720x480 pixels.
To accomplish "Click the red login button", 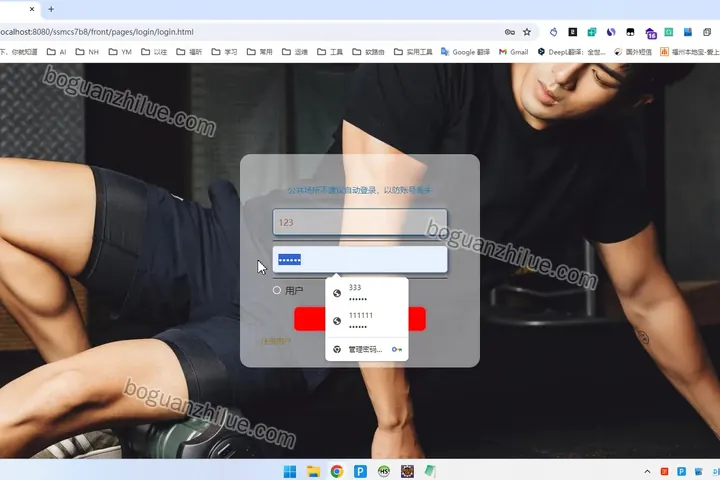I will pos(360,319).
